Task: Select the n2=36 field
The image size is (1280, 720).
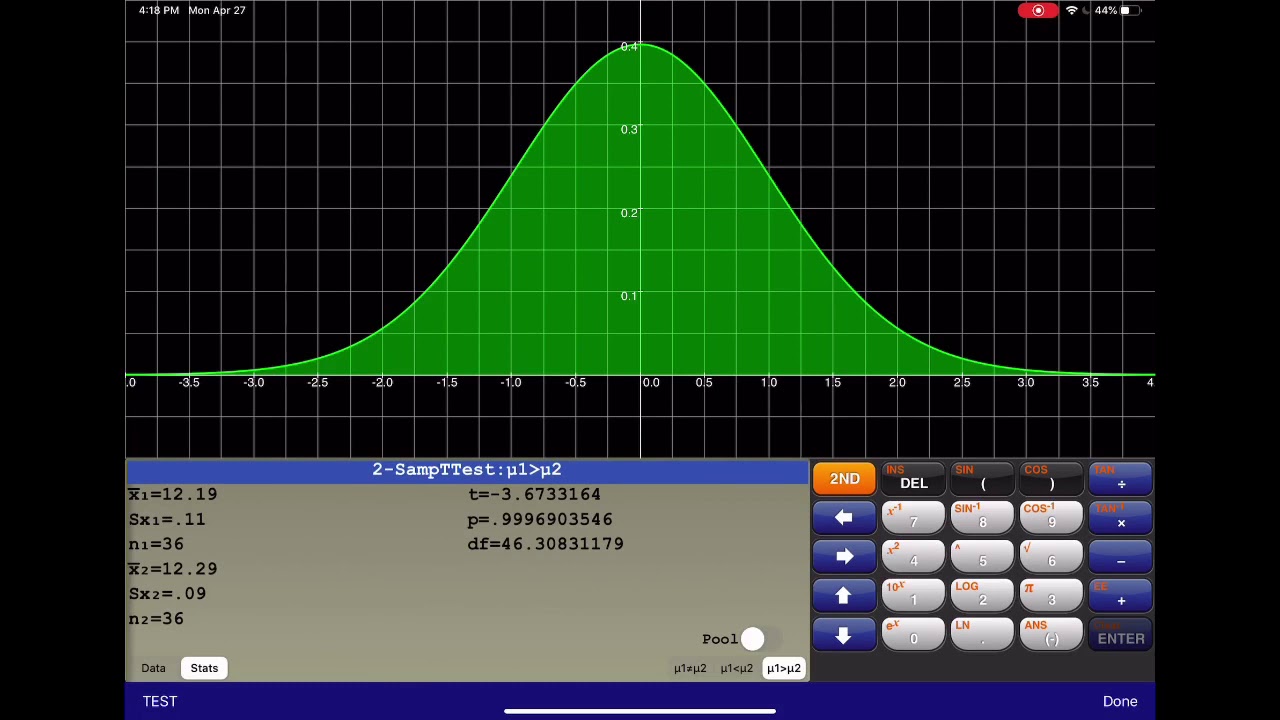Action: tap(156, 619)
